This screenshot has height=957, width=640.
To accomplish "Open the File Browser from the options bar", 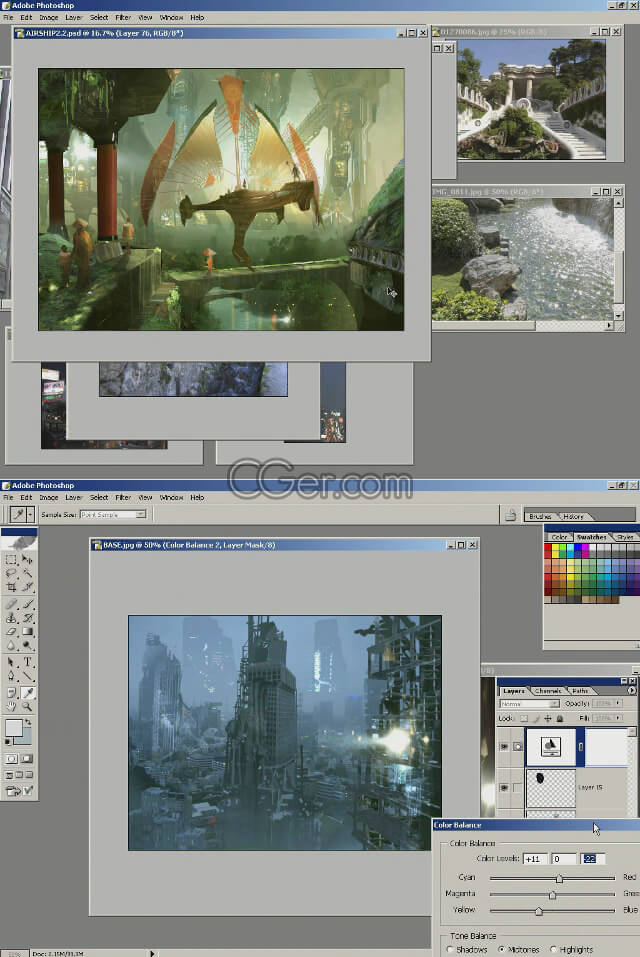I will 511,515.
